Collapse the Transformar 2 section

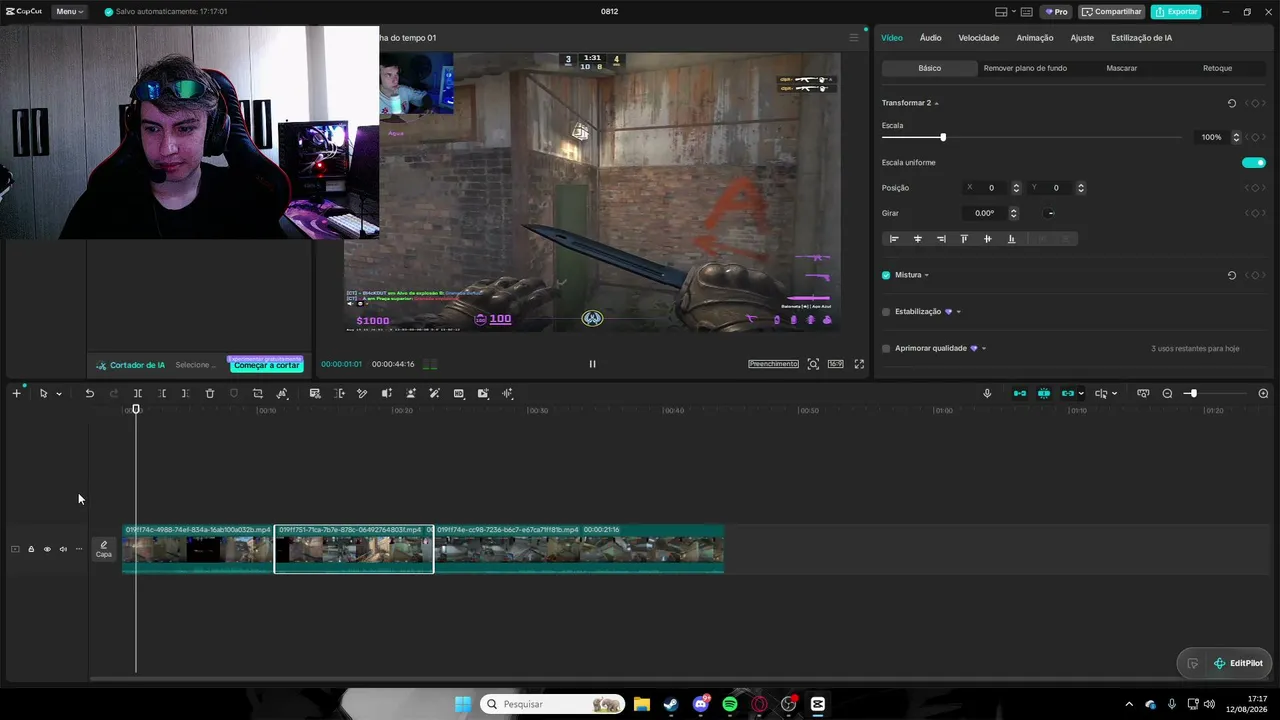coord(936,104)
